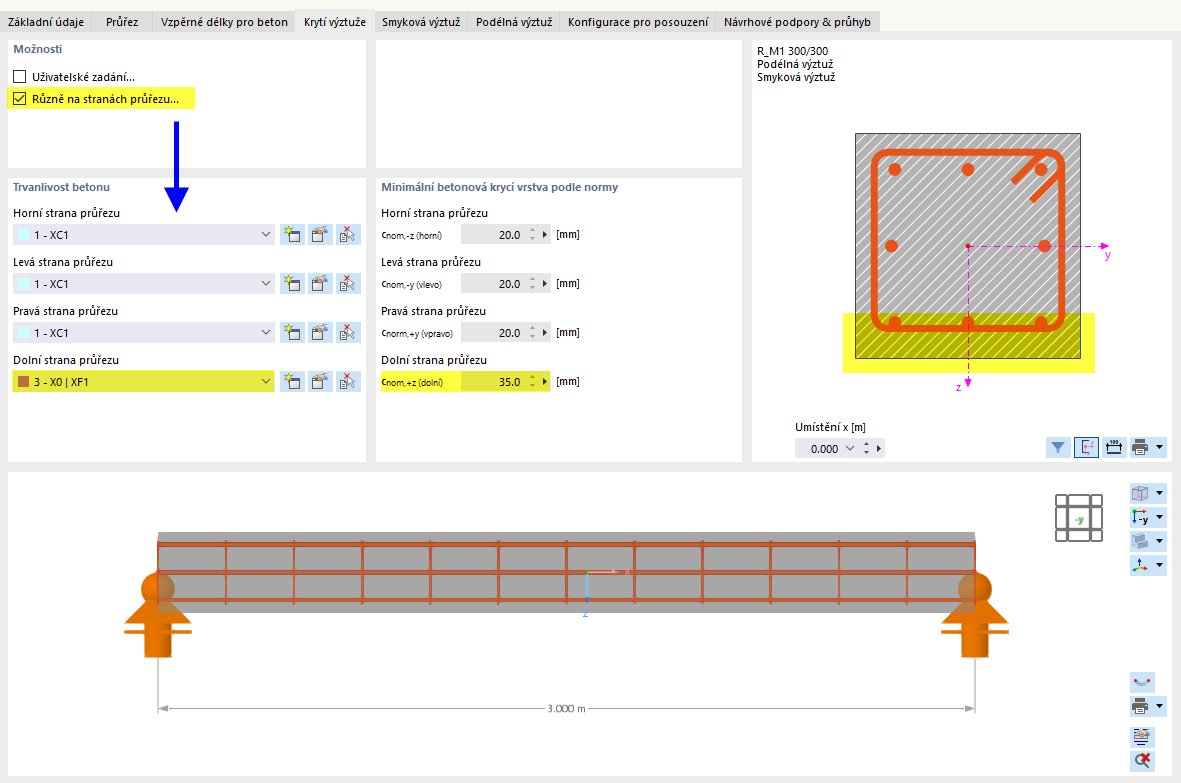Pick durability with cursor for Horní strana průřezu

347,235
